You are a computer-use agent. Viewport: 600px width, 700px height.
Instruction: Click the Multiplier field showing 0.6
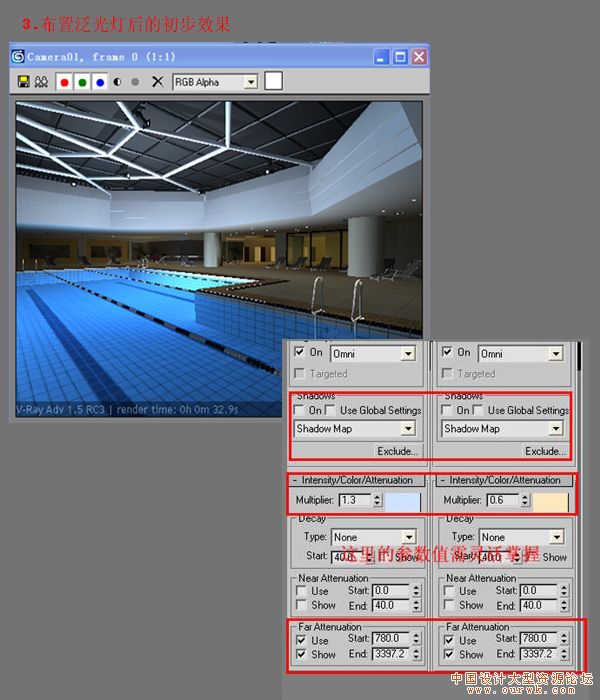[x=502, y=500]
